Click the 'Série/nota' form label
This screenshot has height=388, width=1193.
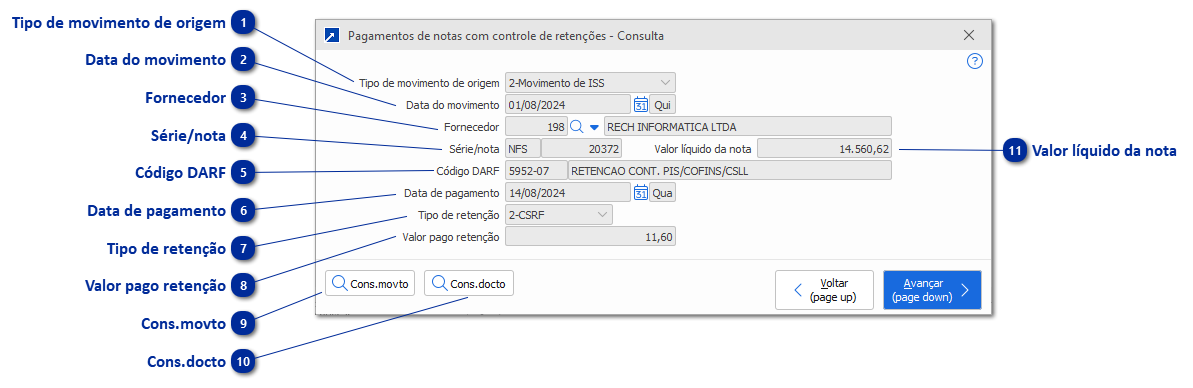coord(474,149)
